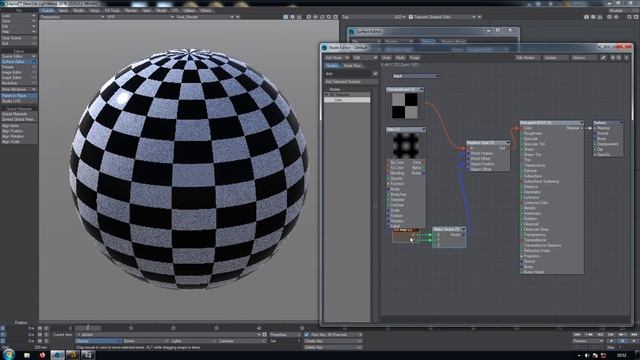The height and width of the screenshot is (360, 640).
Task: Click the timeline frame slider handle
Action: click(x=88, y=327)
